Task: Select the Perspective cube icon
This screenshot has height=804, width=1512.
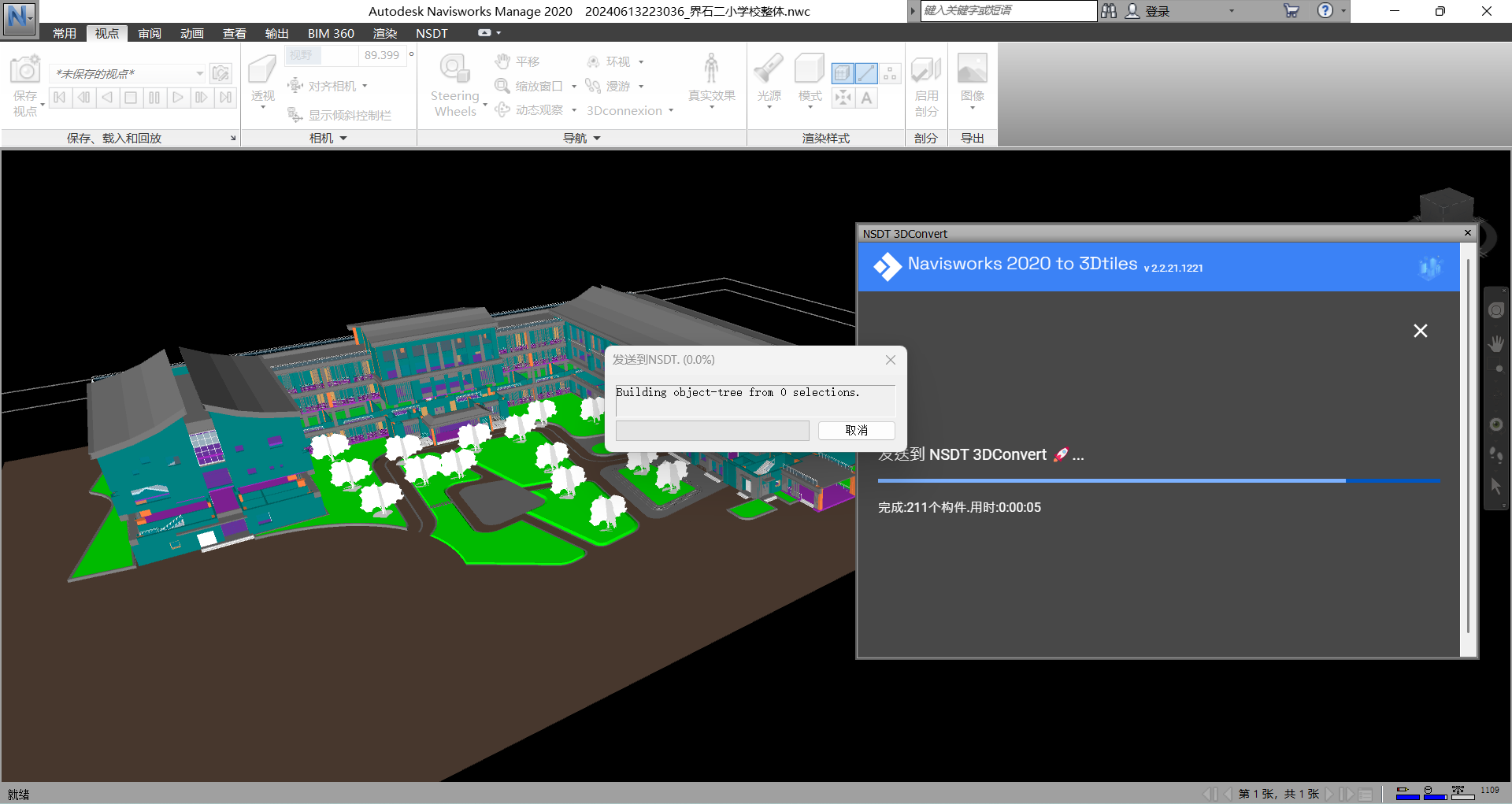Action: [262, 69]
